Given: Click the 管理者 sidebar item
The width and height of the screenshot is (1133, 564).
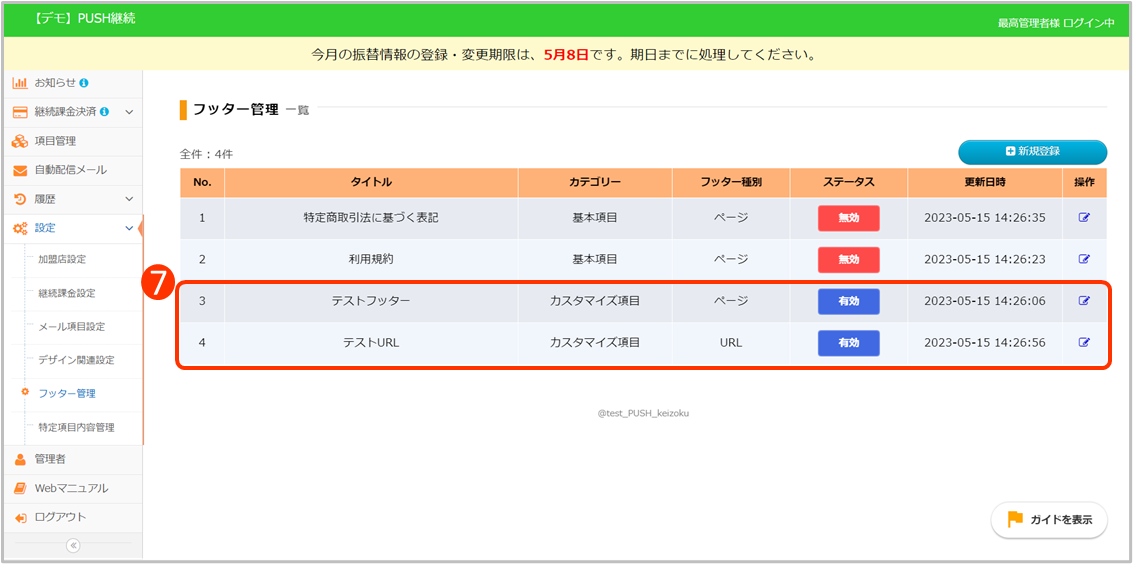Looking at the screenshot, I should pyautogui.click(x=50, y=459).
